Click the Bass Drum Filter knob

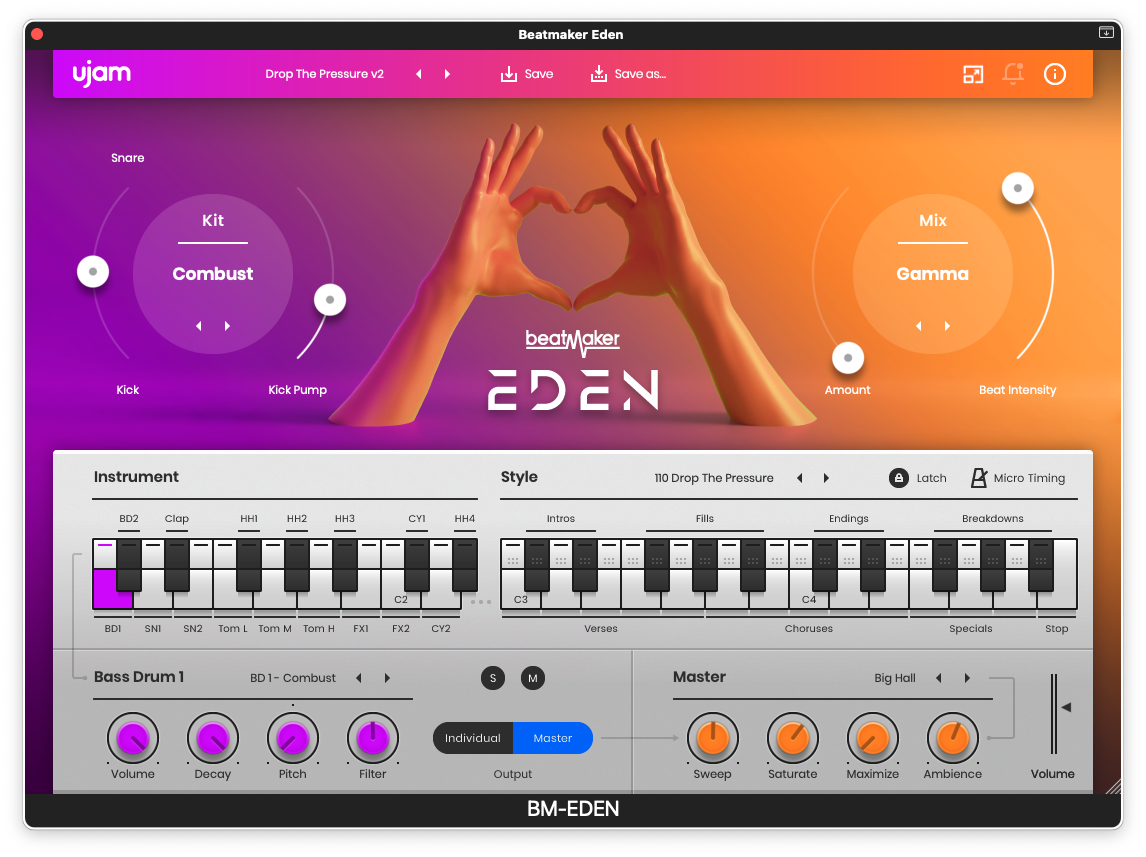pyautogui.click(x=373, y=738)
